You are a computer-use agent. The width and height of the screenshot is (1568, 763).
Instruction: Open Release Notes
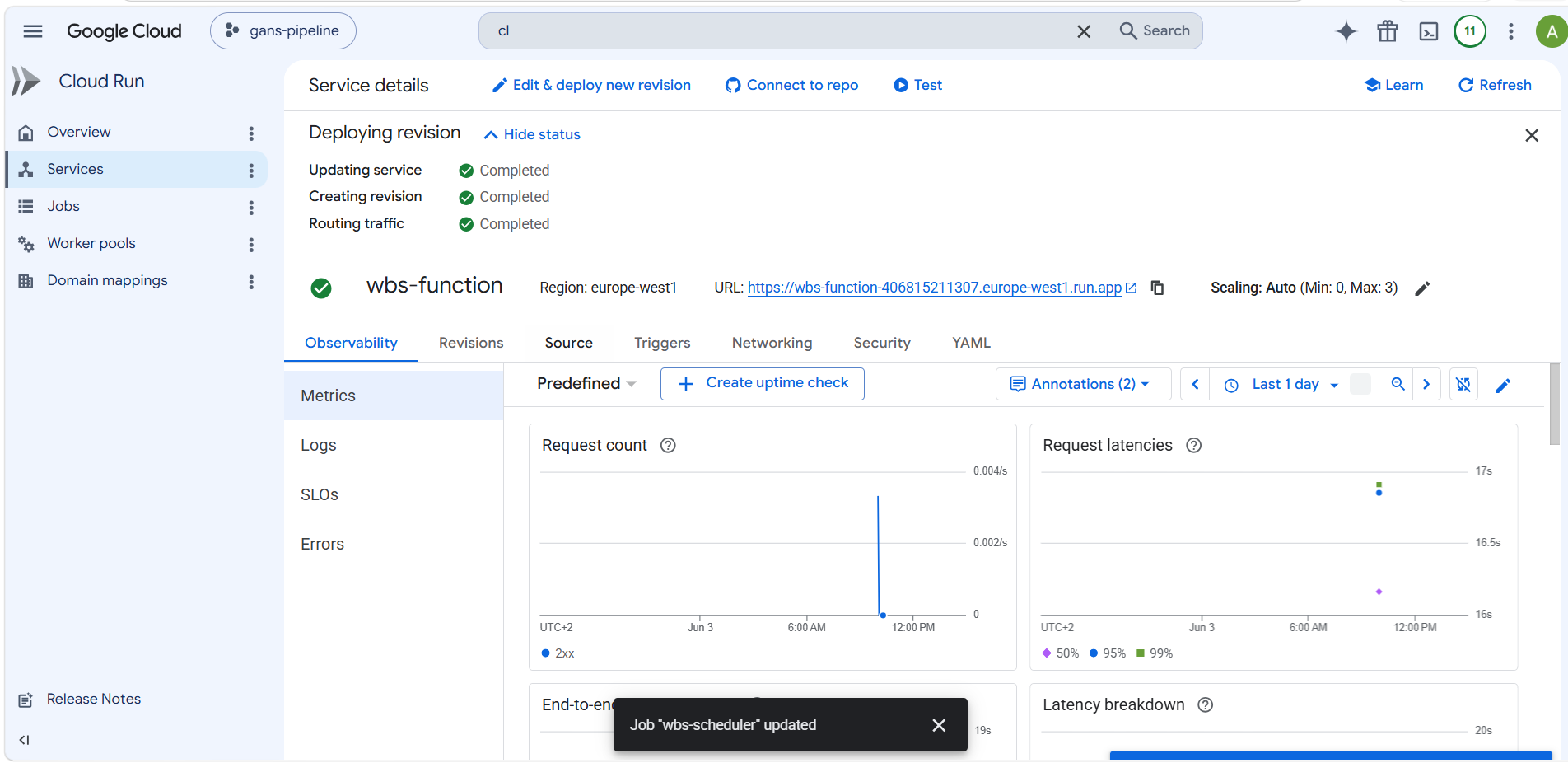(x=93, y=699)
